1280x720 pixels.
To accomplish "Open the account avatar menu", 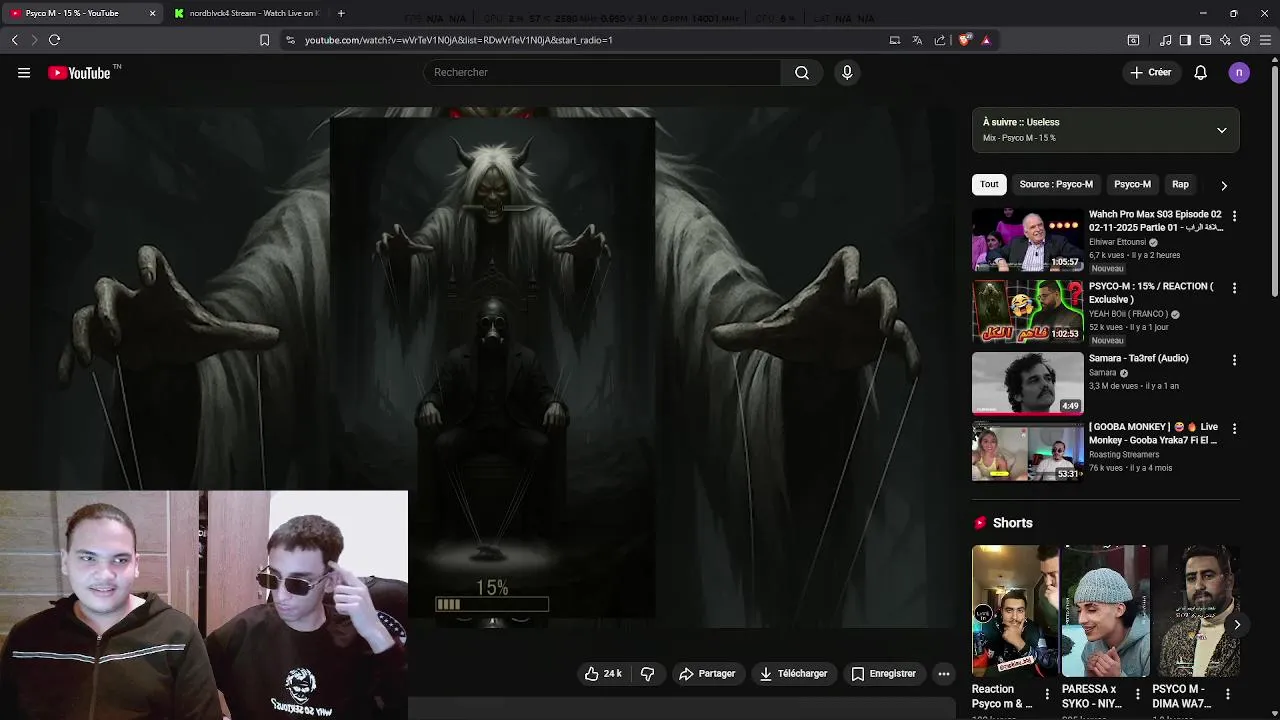I will click(1239, 72).
